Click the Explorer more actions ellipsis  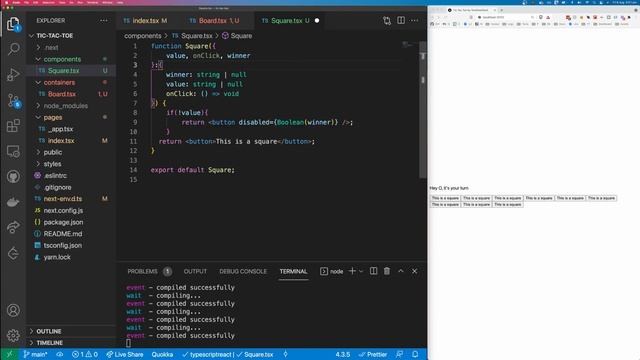coord(104,20)
